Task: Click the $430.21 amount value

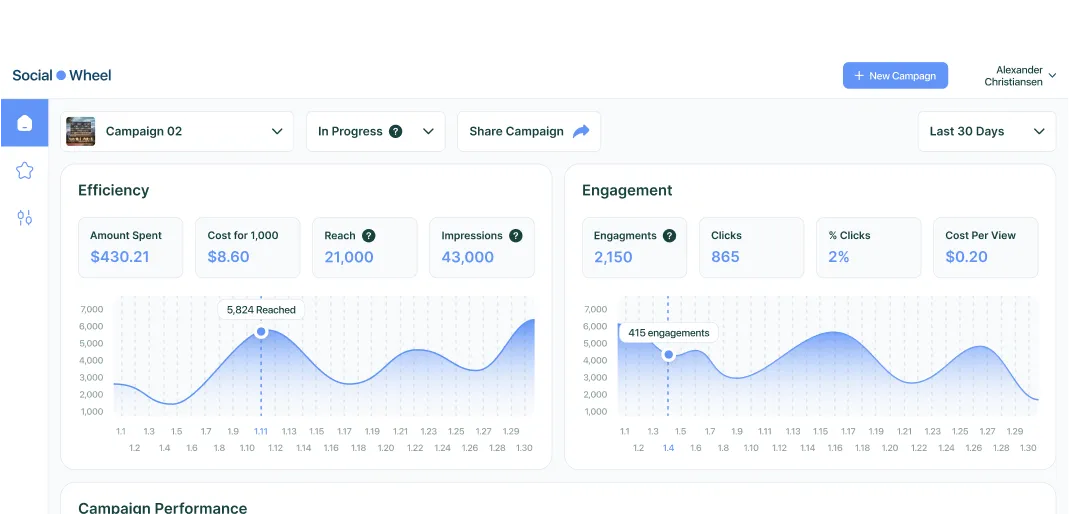Action: tap(120, 257)
